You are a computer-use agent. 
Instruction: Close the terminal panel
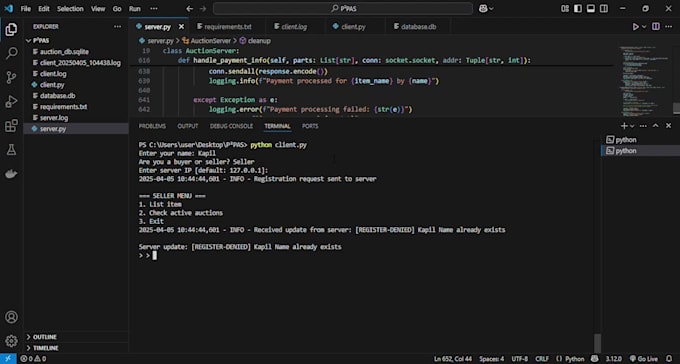668,126
